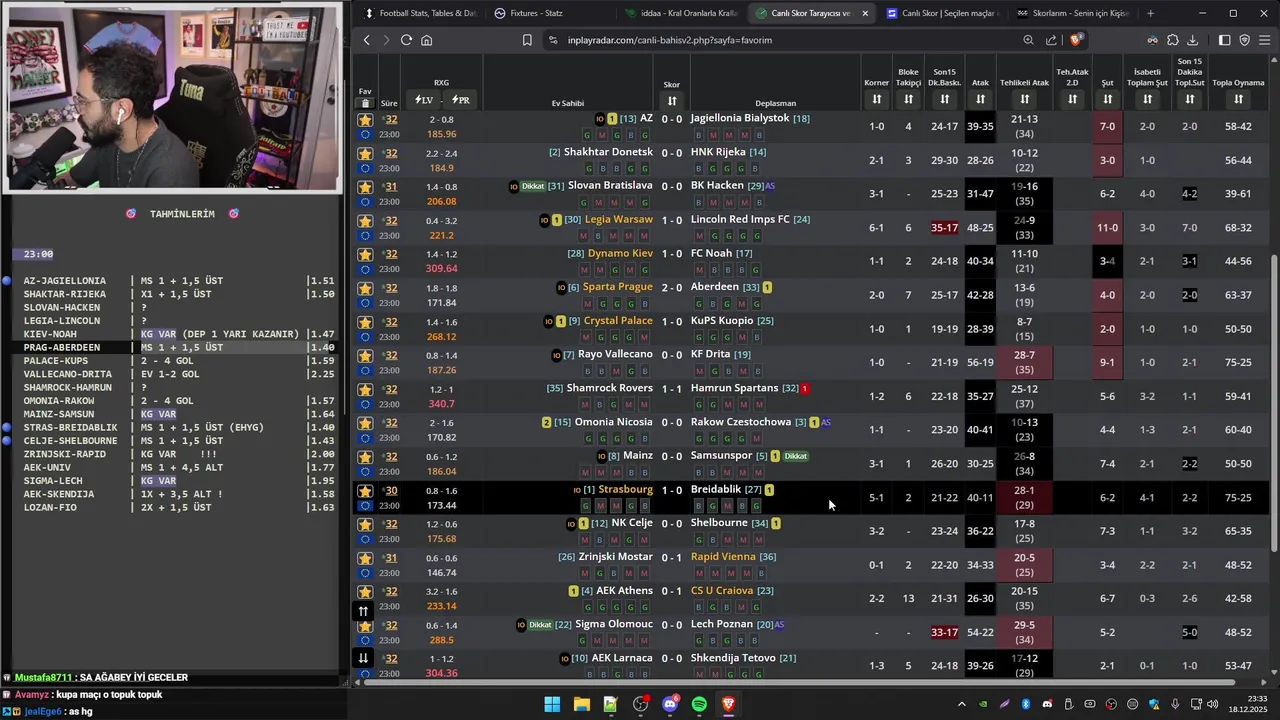Screen dimensions: 1280x720
Task: Go to browser home page
Action: tap(427, 40)
